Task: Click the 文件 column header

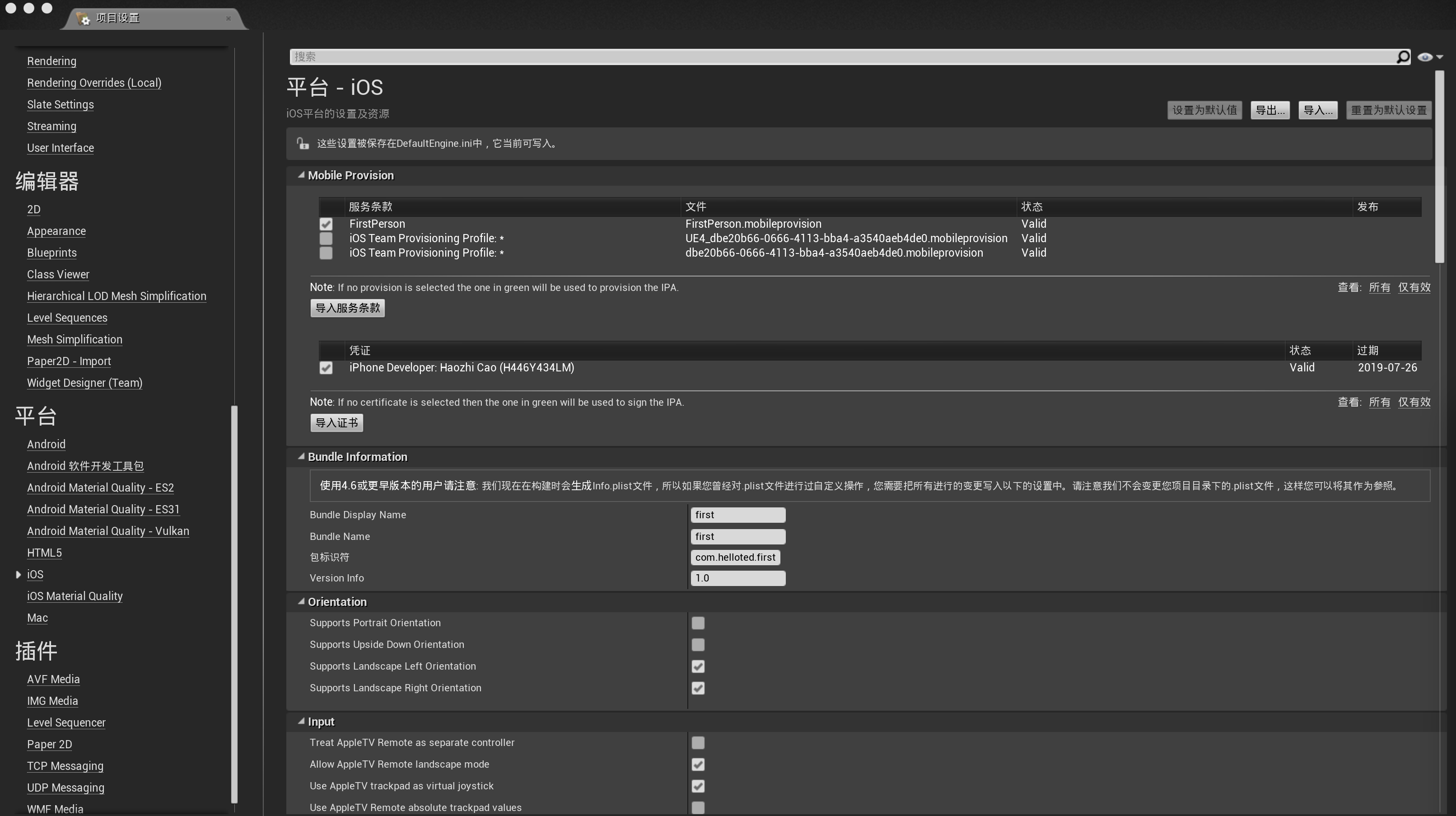Action: pyautogui.click(x=849, y=207)
